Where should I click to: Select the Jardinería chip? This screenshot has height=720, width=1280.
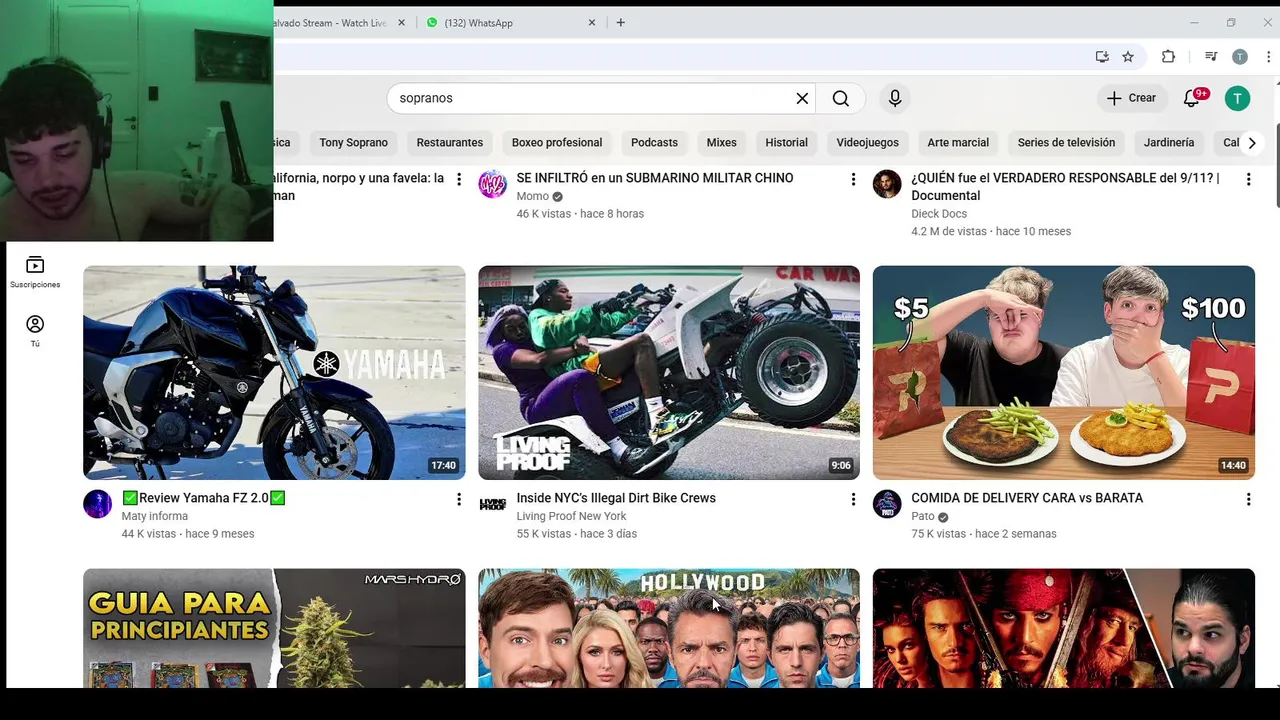1169,143
